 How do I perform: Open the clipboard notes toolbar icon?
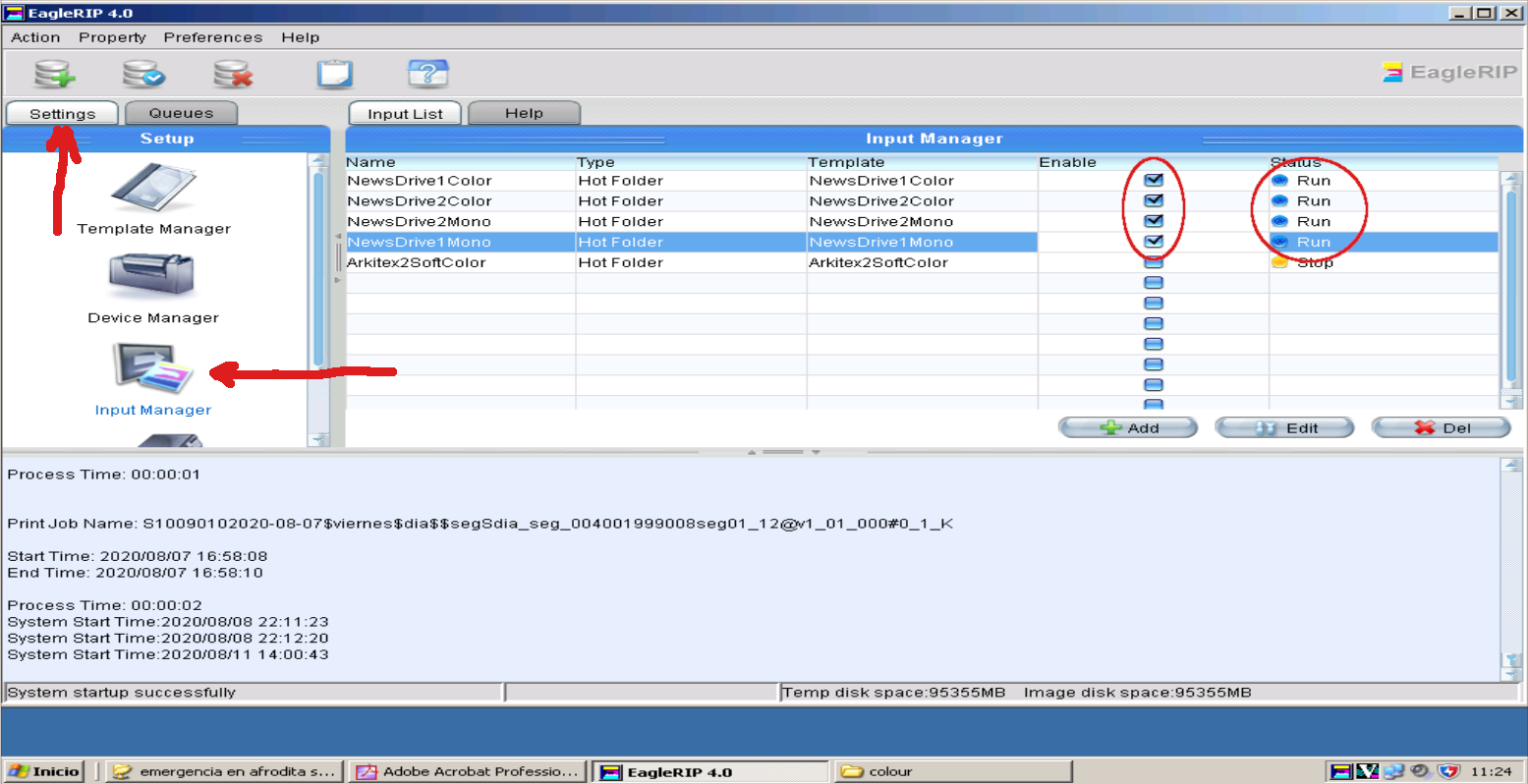(334, 74)
